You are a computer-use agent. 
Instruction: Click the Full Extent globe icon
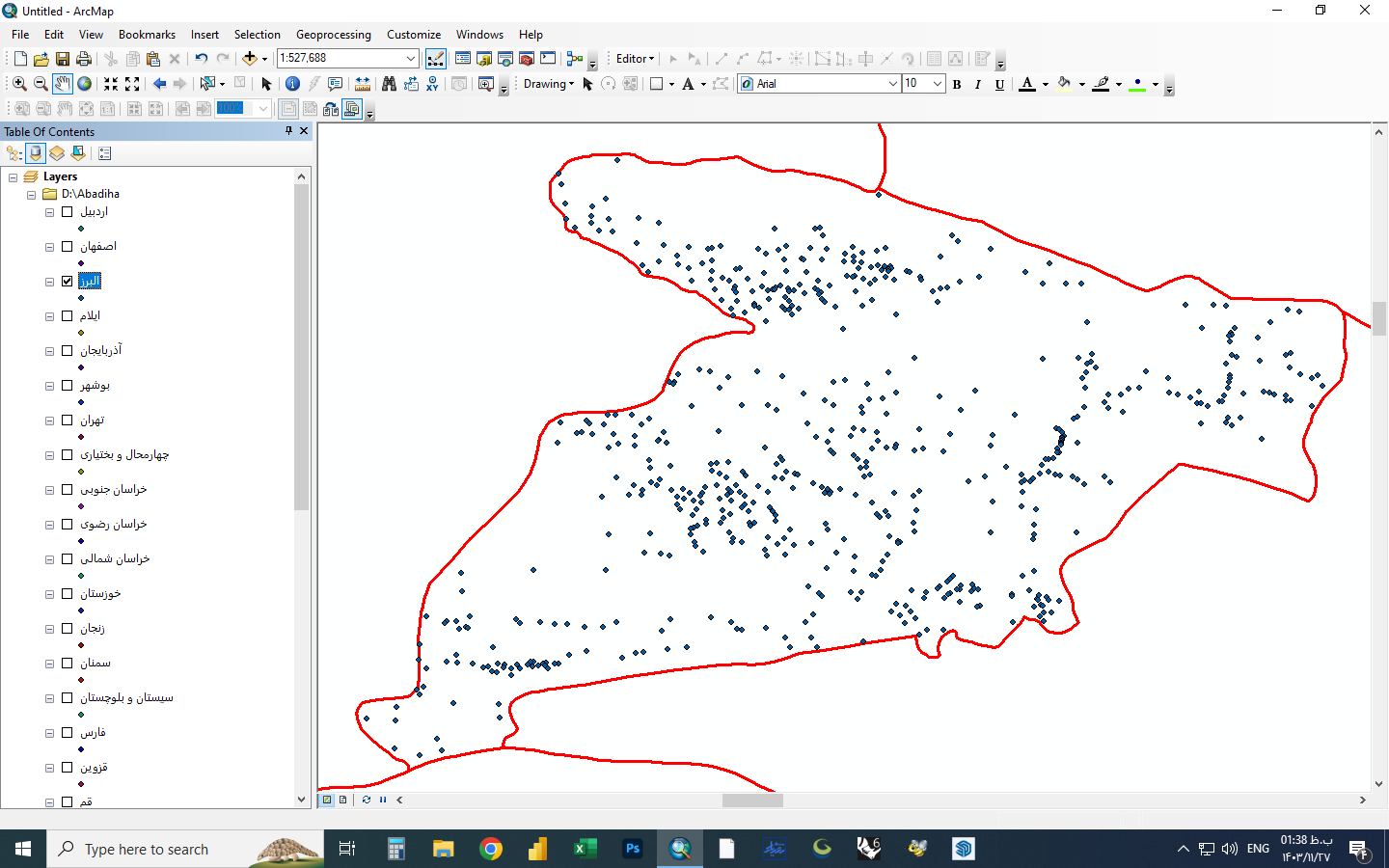(x=85, y=84)
